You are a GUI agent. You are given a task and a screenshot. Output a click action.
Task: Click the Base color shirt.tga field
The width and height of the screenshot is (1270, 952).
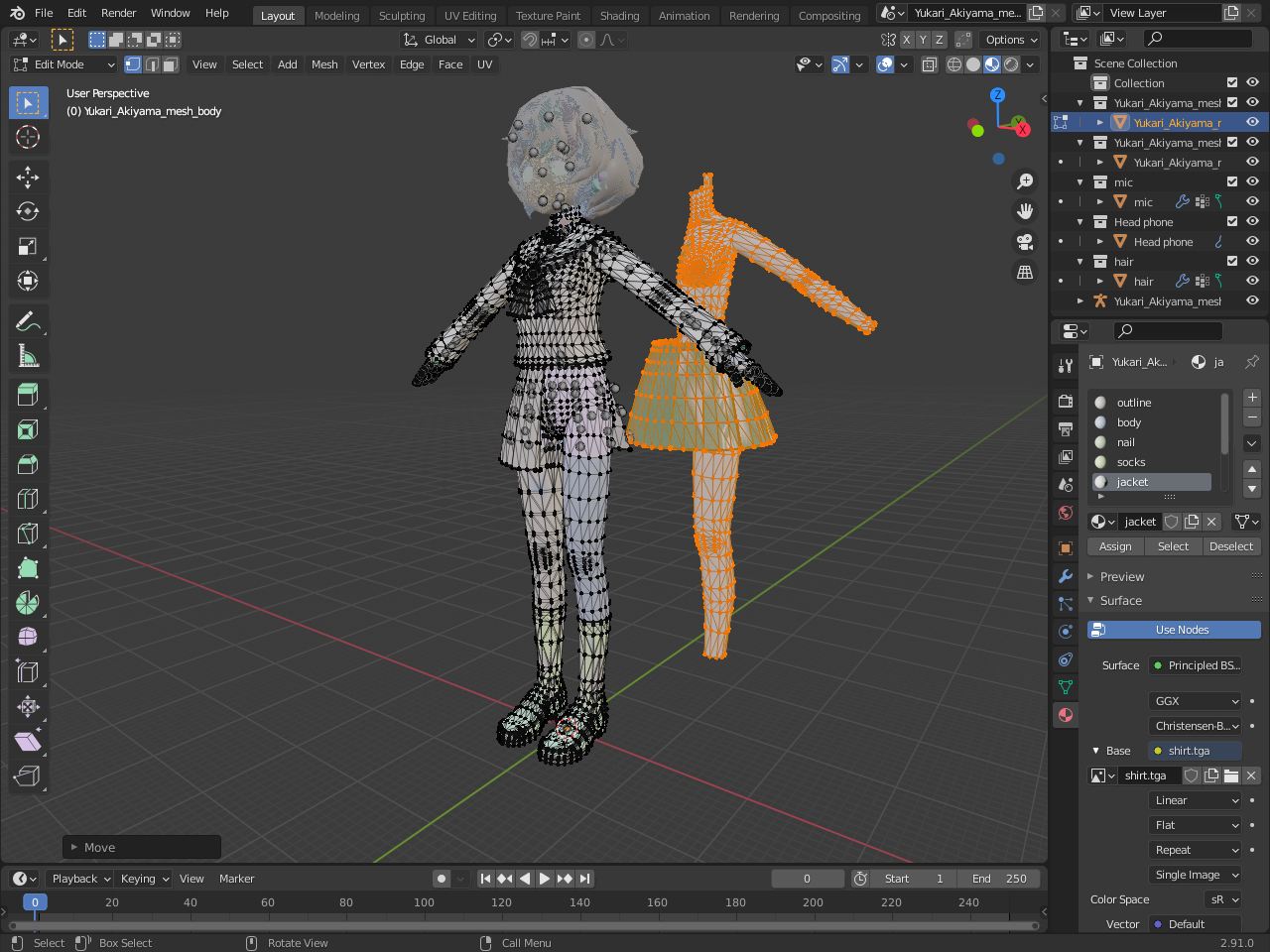tap(1195, 751)
